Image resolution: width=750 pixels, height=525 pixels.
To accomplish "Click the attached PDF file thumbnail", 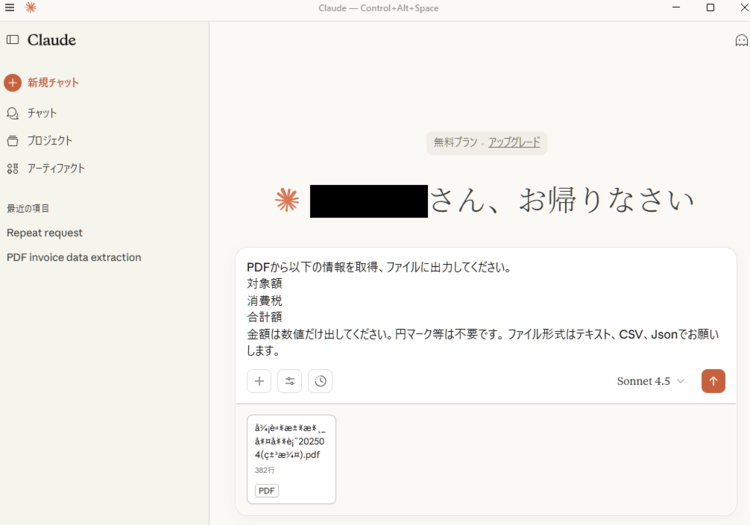I will 291,459.
